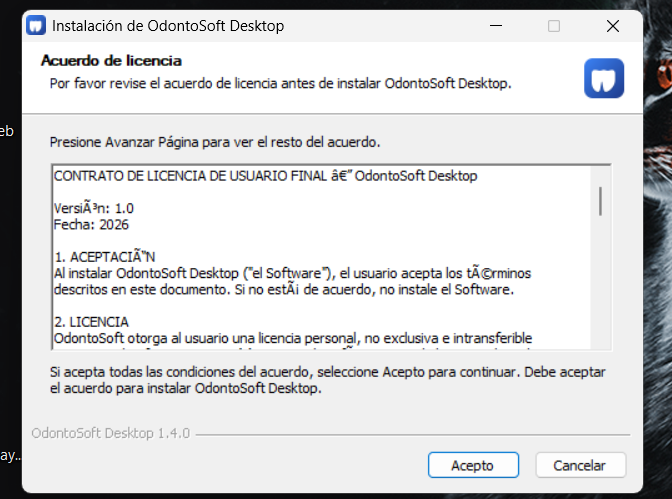Click the license text scrollbar thumb
This screenshot has width=672, height=499.
pos(600,201)
